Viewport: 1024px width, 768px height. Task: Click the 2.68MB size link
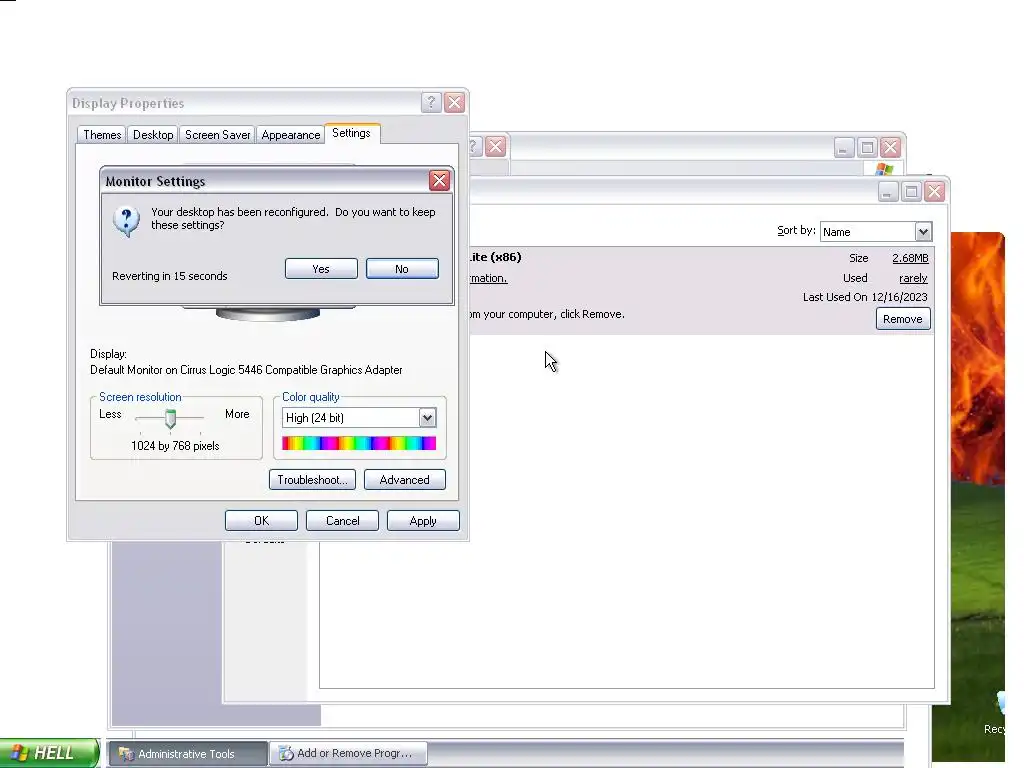coord(910,258)
